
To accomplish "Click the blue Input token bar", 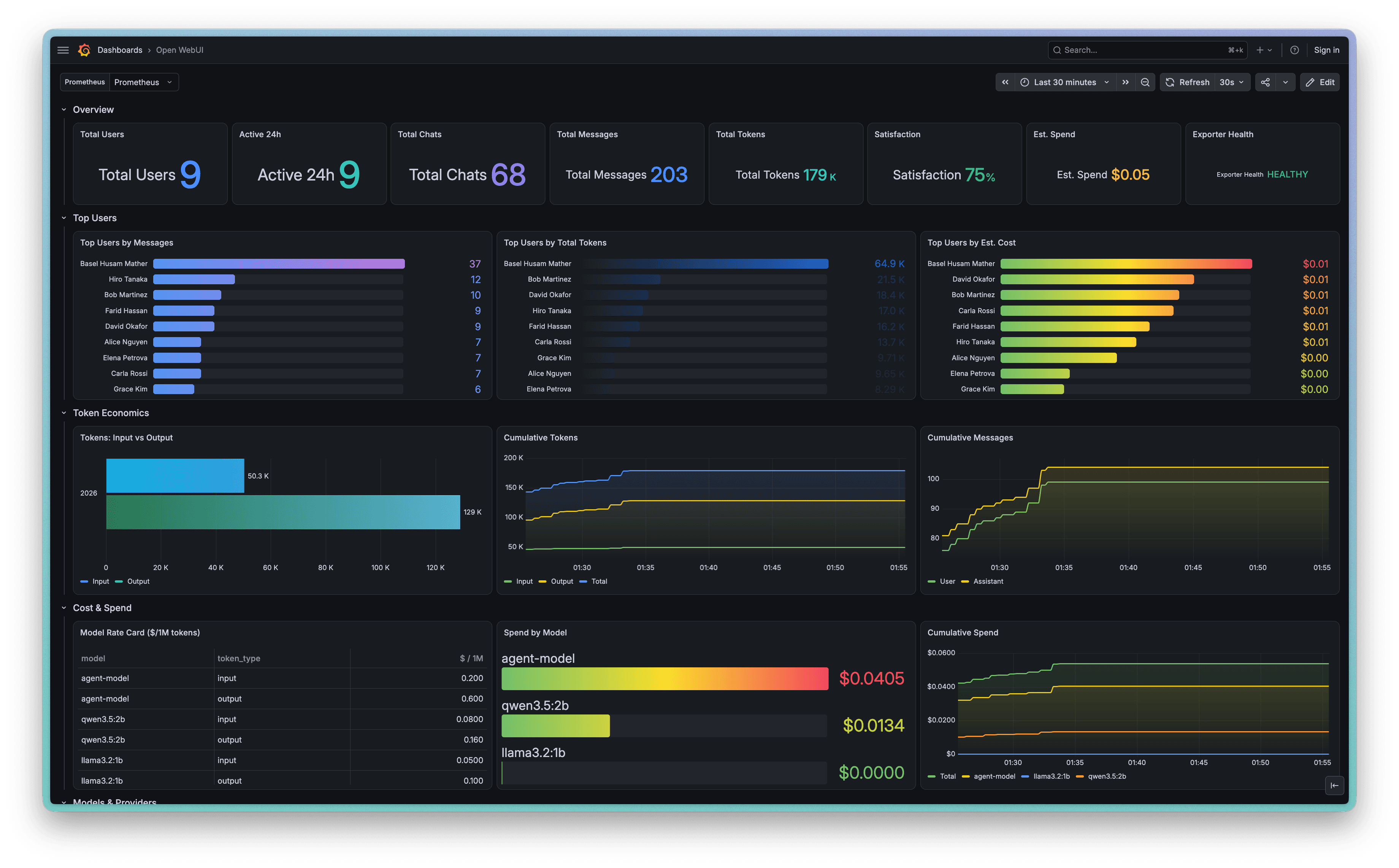I will pos(175,476).
